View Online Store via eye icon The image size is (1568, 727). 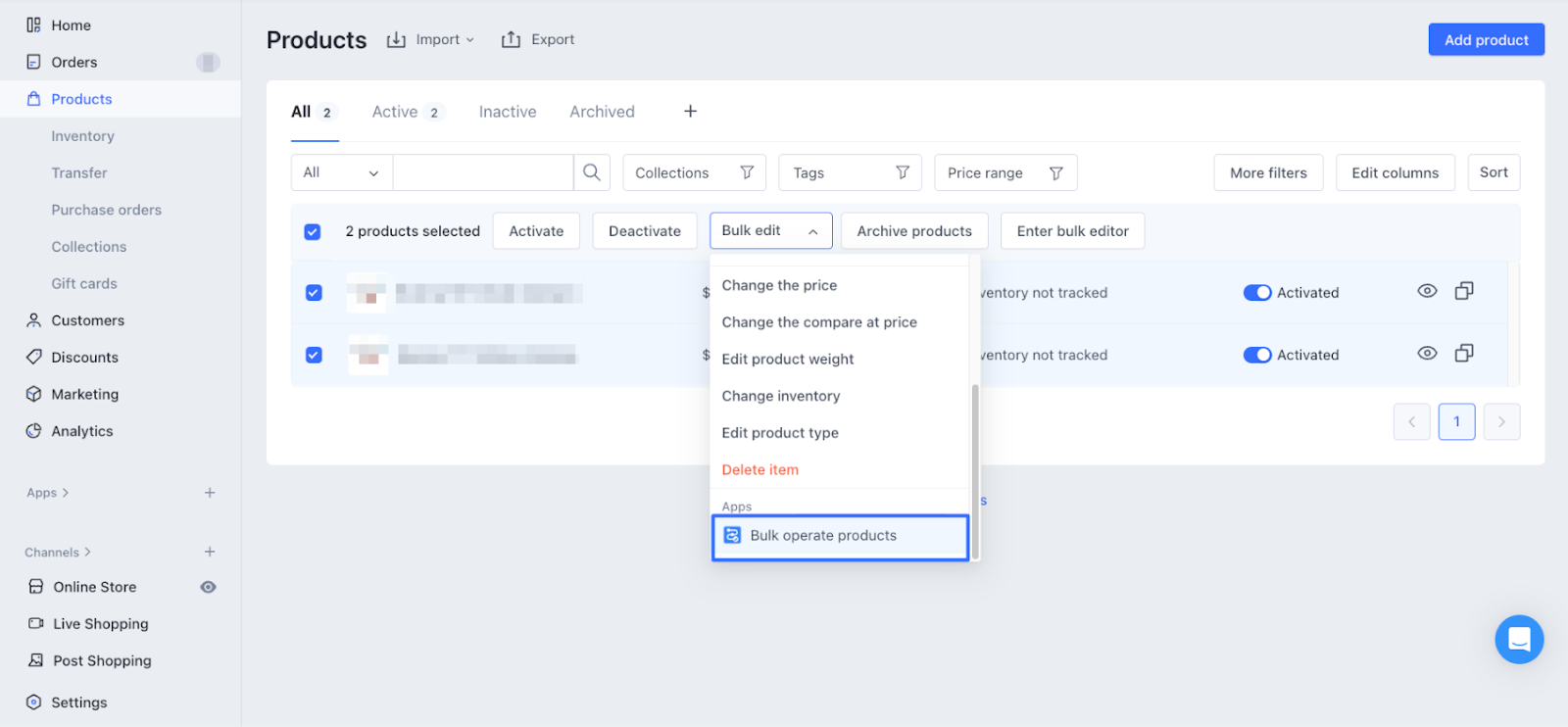click(208, 587)
